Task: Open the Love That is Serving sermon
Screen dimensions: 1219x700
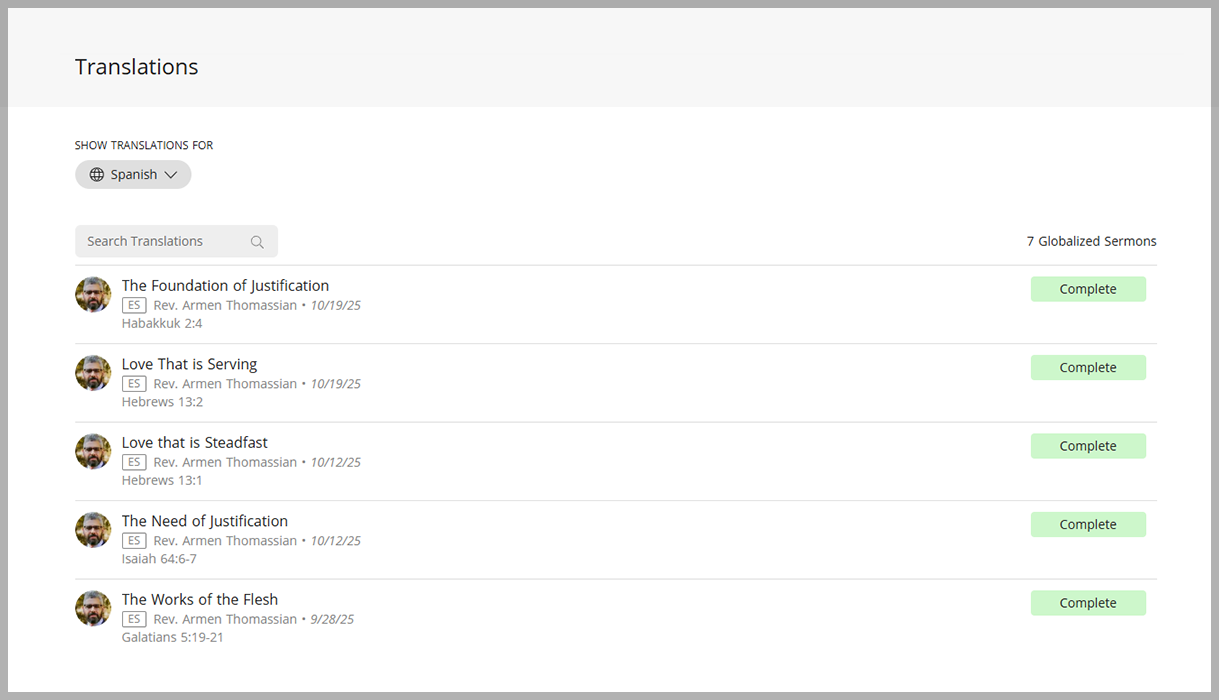Action: coord(189,364)
